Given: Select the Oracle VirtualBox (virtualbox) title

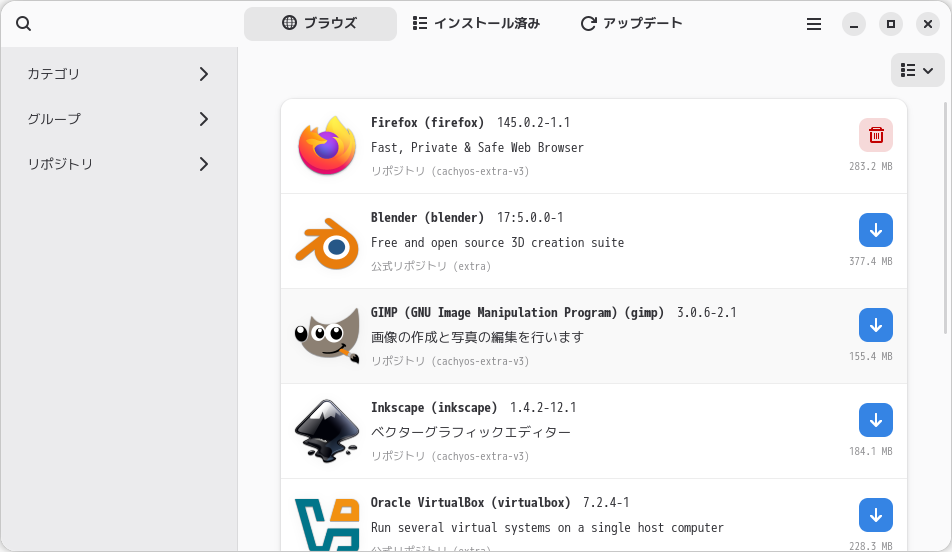Looking at the screenshot, I should [x=471, y=503].
